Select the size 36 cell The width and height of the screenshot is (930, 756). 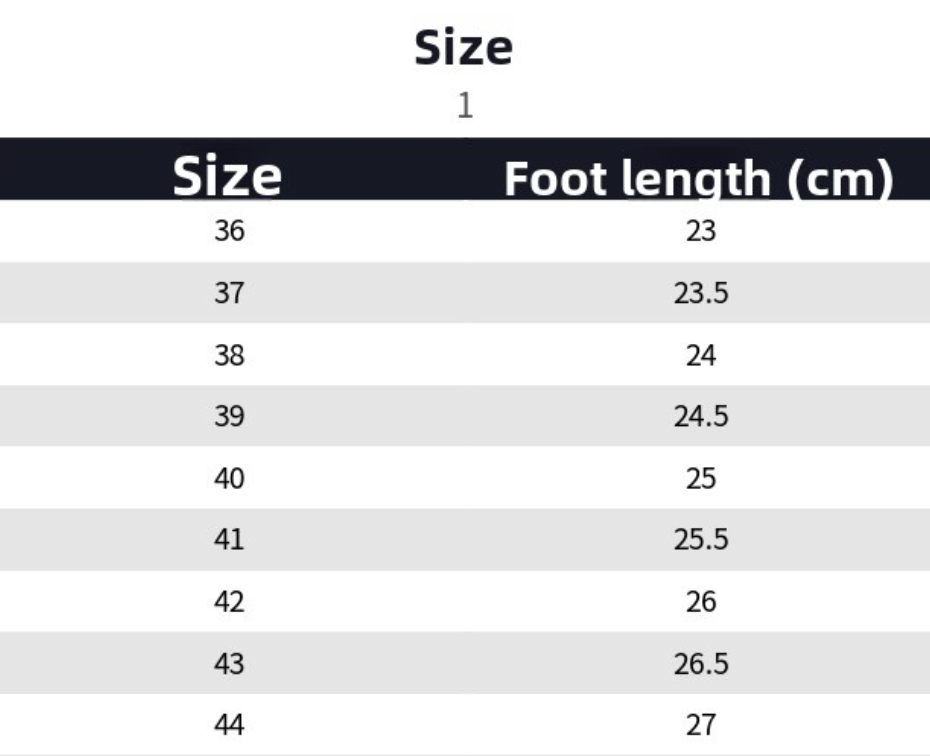click(229, 231)
